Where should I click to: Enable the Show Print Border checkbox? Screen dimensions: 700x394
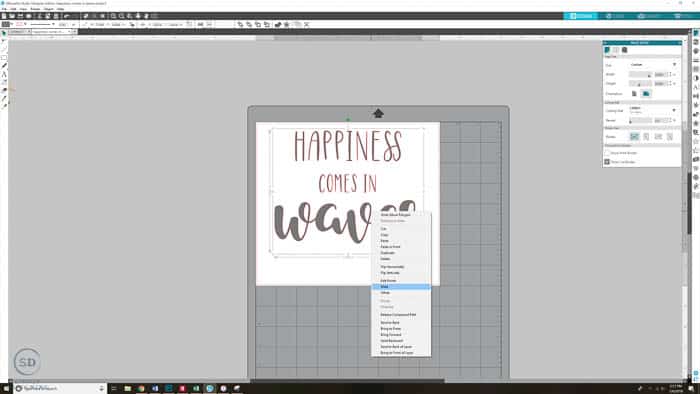pos(607,153)
